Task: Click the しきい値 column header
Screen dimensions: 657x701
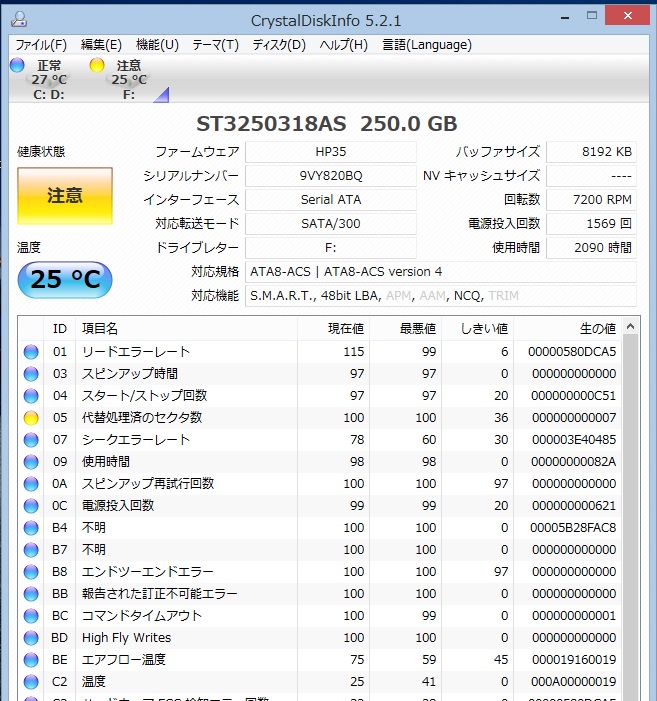Action: pyautogui.click(x=477, y=329)
